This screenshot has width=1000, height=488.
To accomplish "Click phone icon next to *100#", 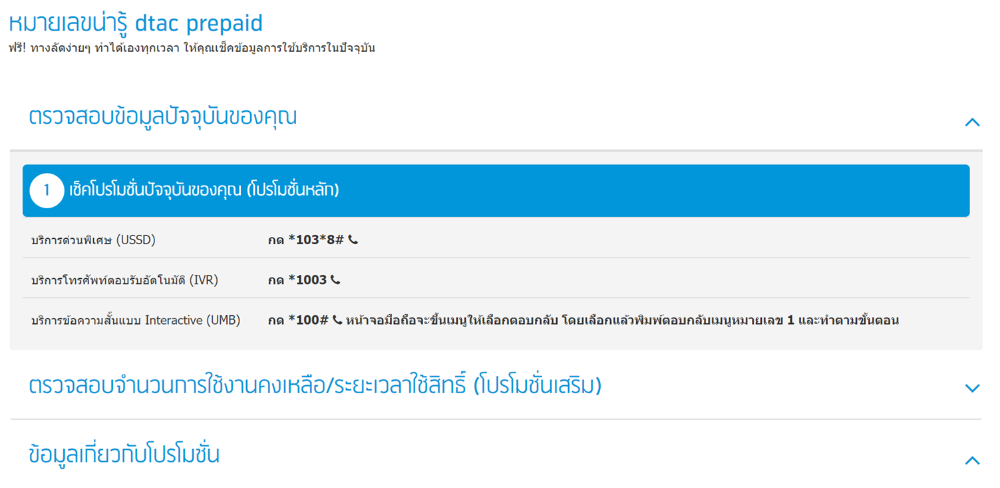I will pyautogui.click(x=337, y=320).
